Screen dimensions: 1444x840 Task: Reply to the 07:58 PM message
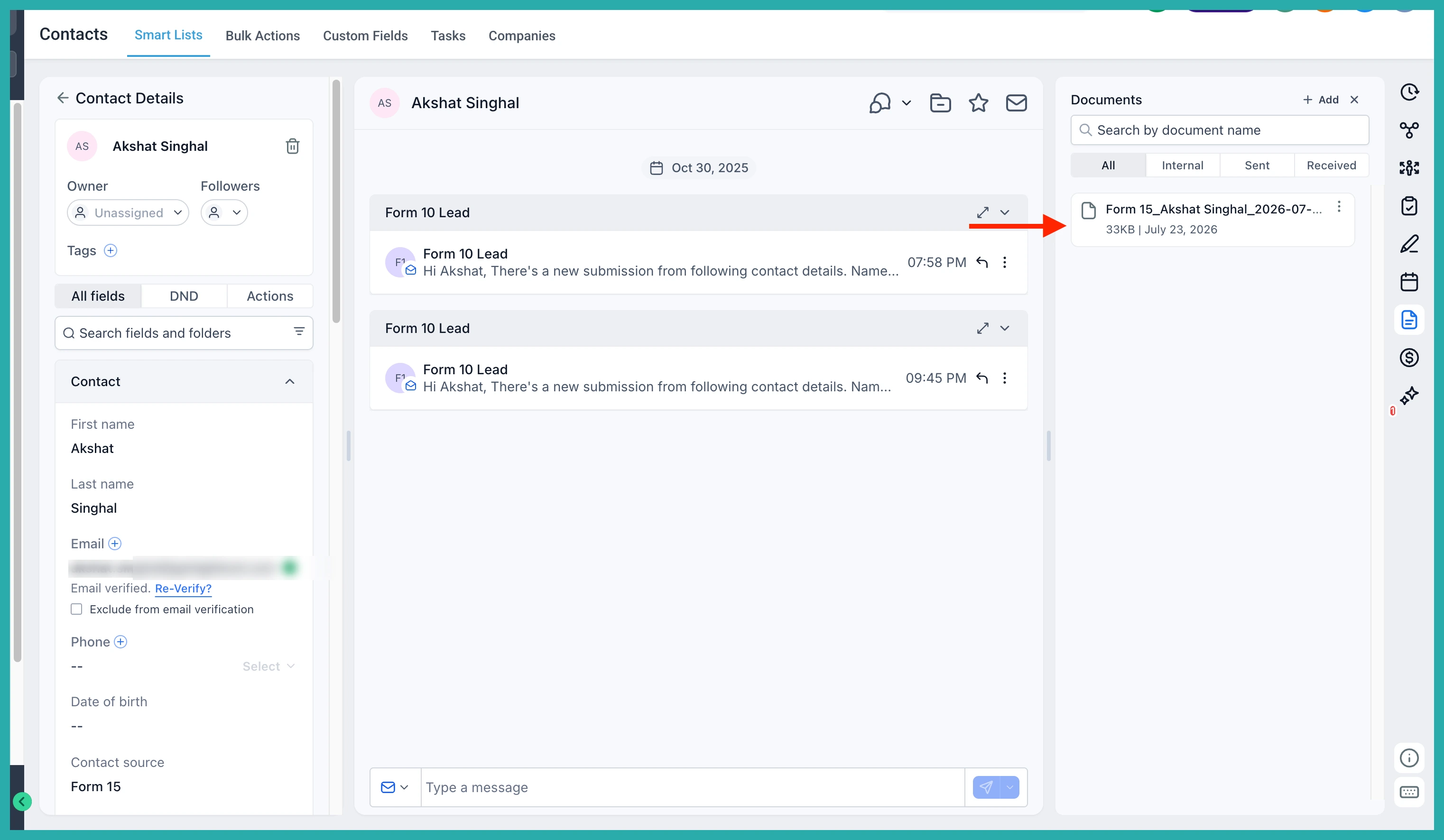pos(982,262)
